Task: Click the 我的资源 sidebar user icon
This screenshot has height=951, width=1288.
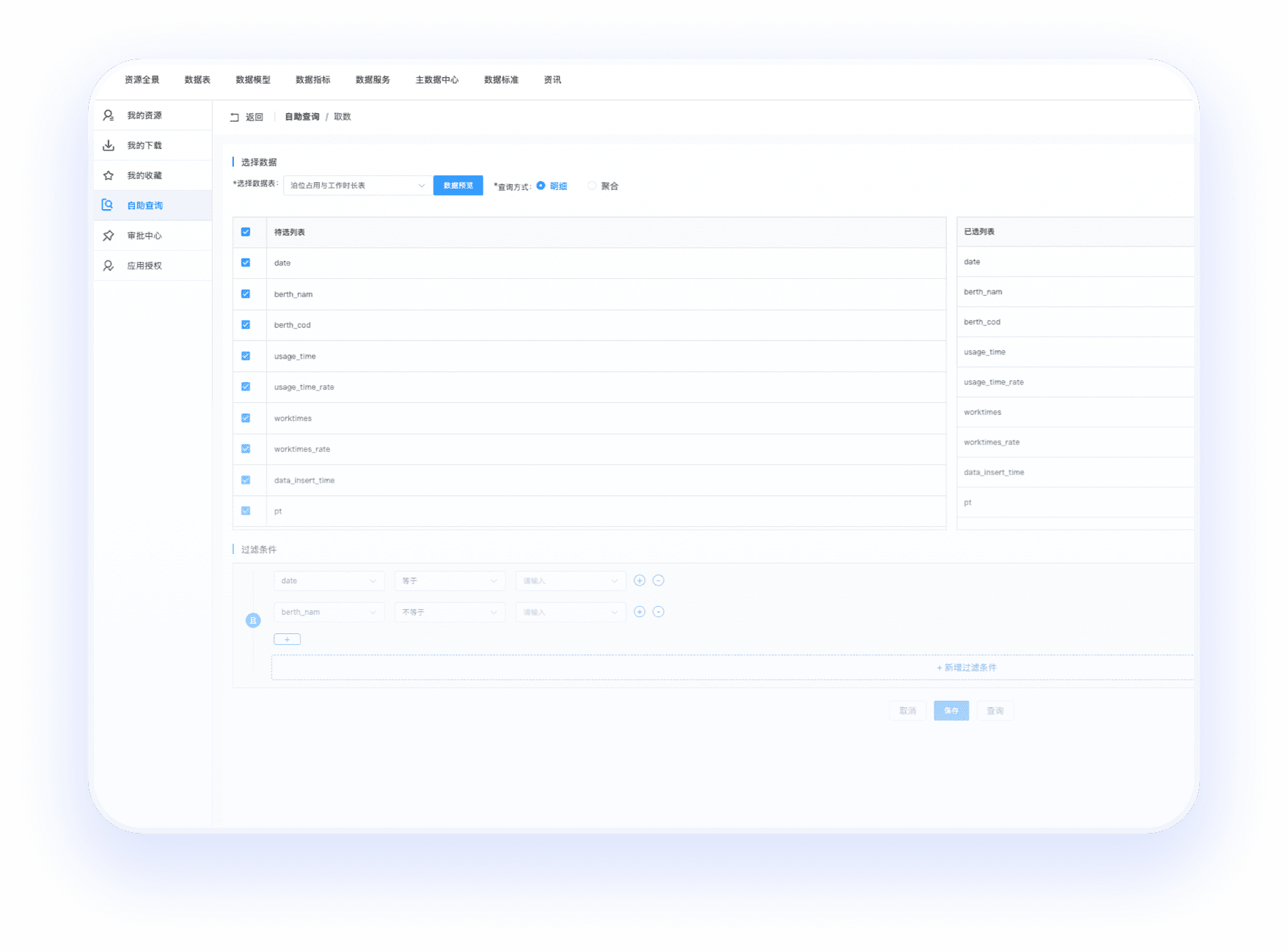Action: point(109,115)
